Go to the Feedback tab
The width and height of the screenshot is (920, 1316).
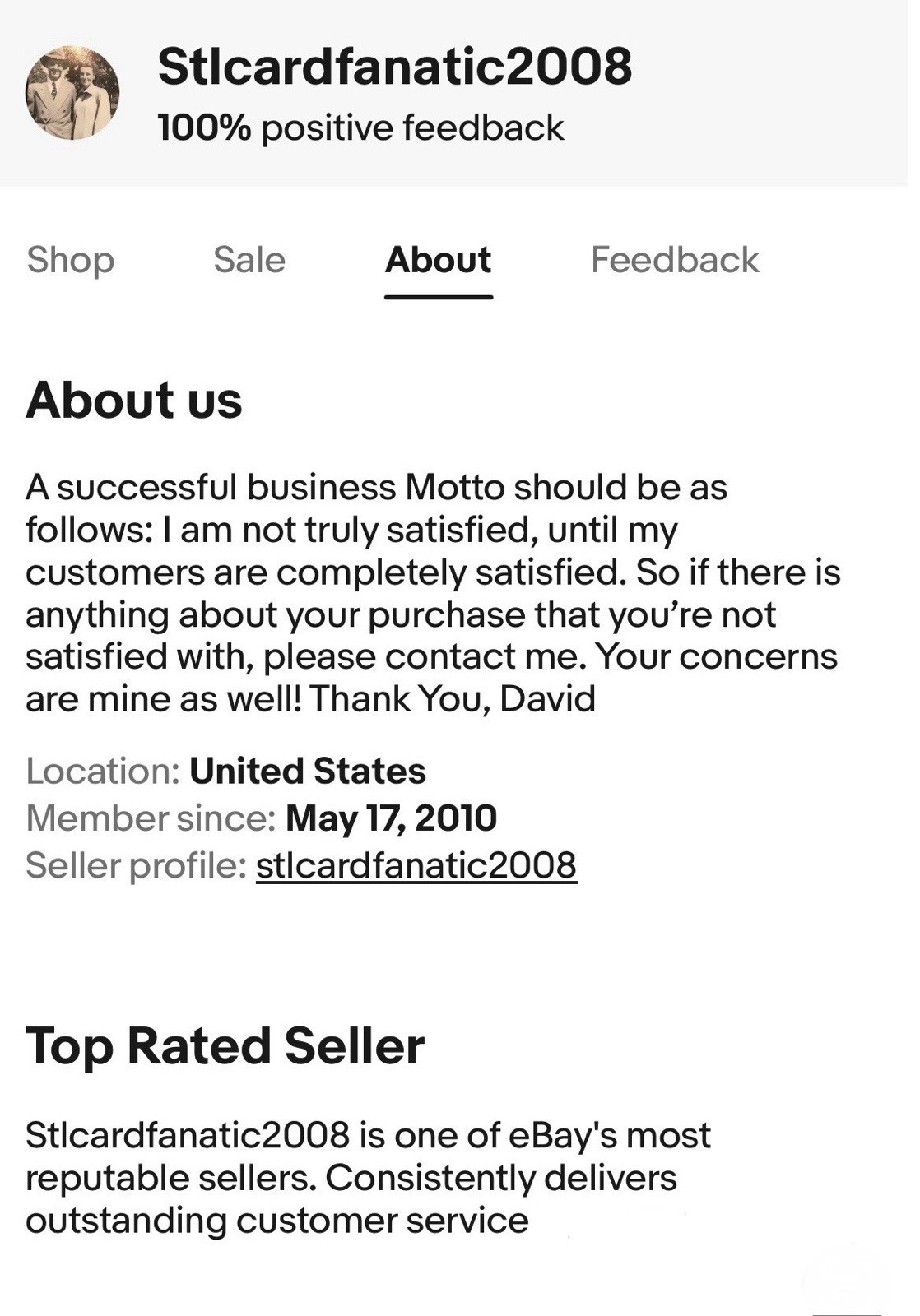675,260
